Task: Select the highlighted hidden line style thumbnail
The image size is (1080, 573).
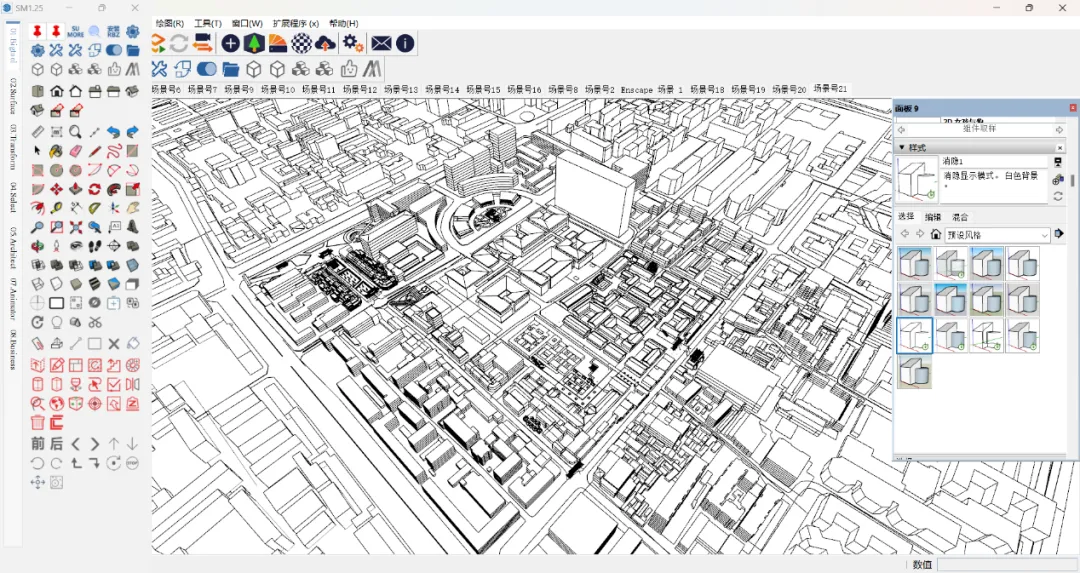Action: tap(915, 335)
